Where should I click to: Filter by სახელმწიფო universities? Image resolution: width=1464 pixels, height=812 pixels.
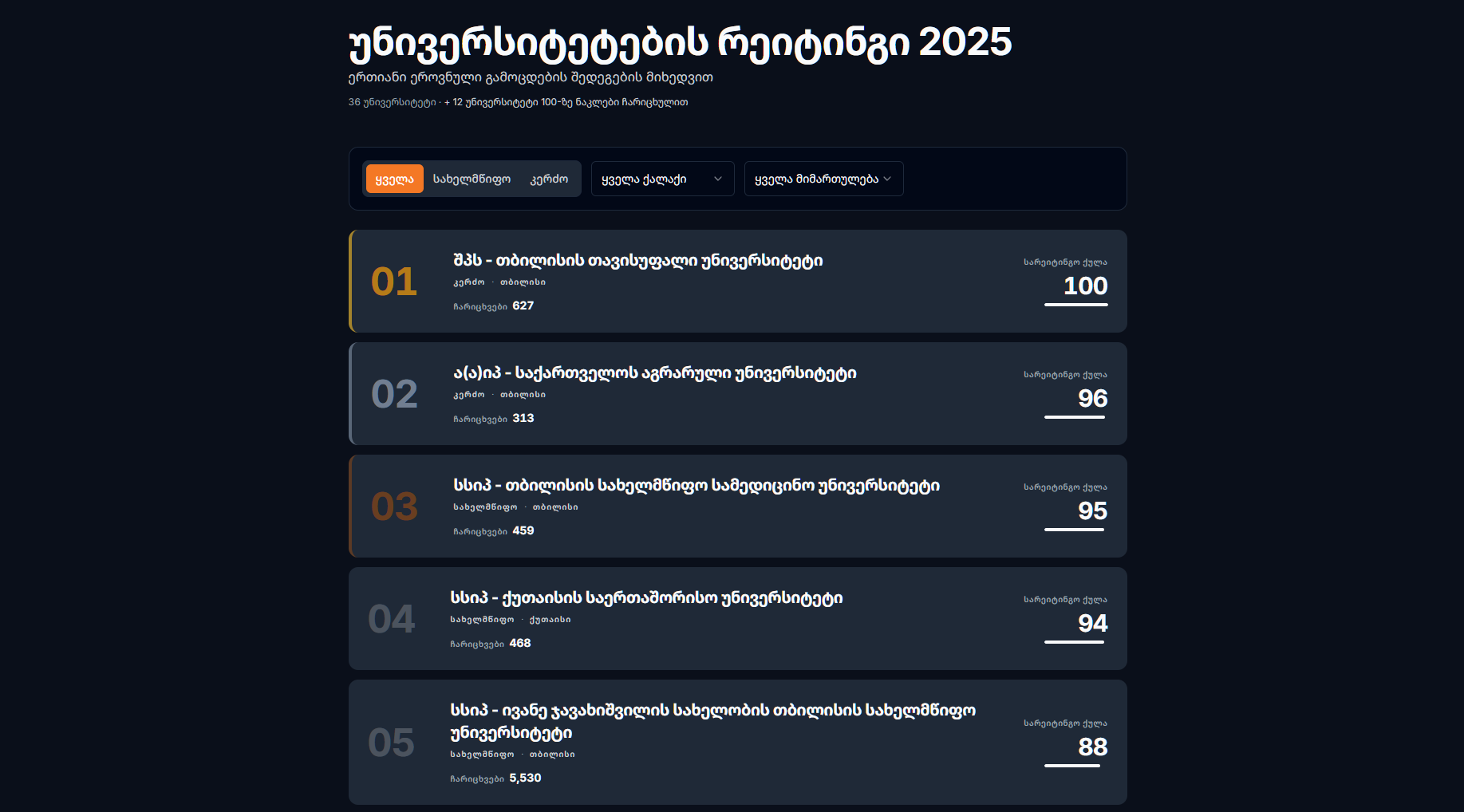click(x=472, y=179)
